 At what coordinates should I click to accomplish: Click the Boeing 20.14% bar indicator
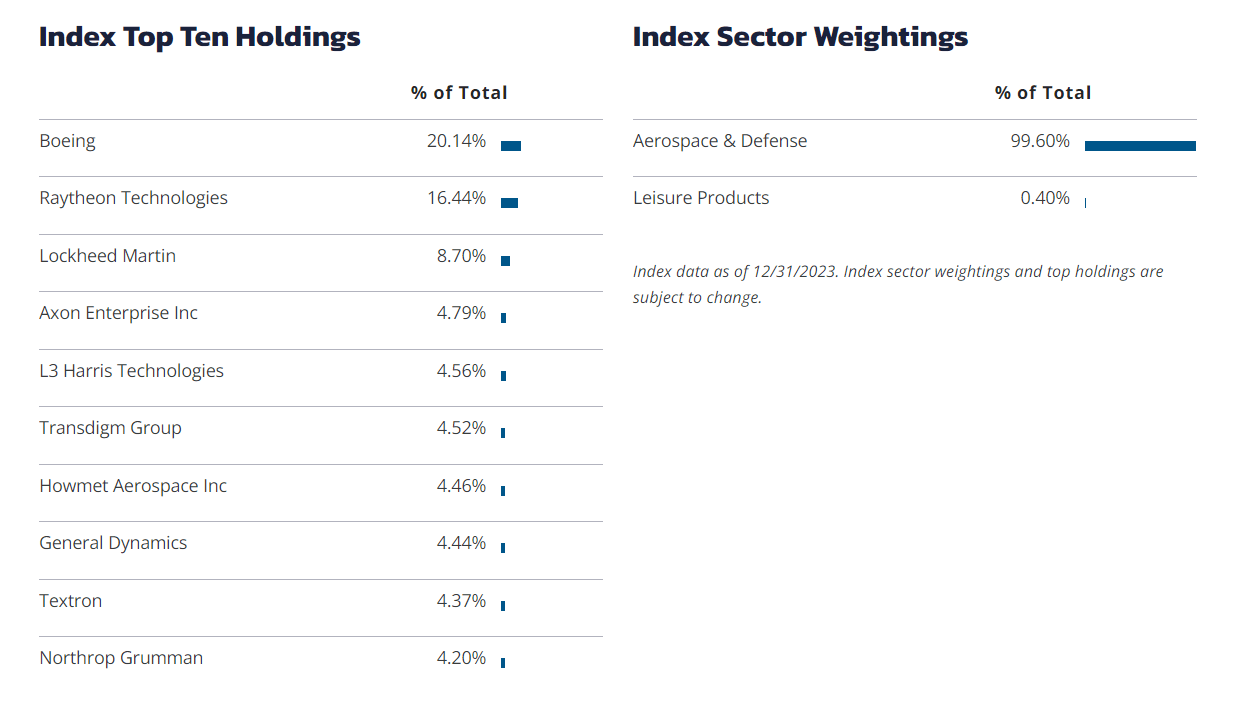coord(511,146)
